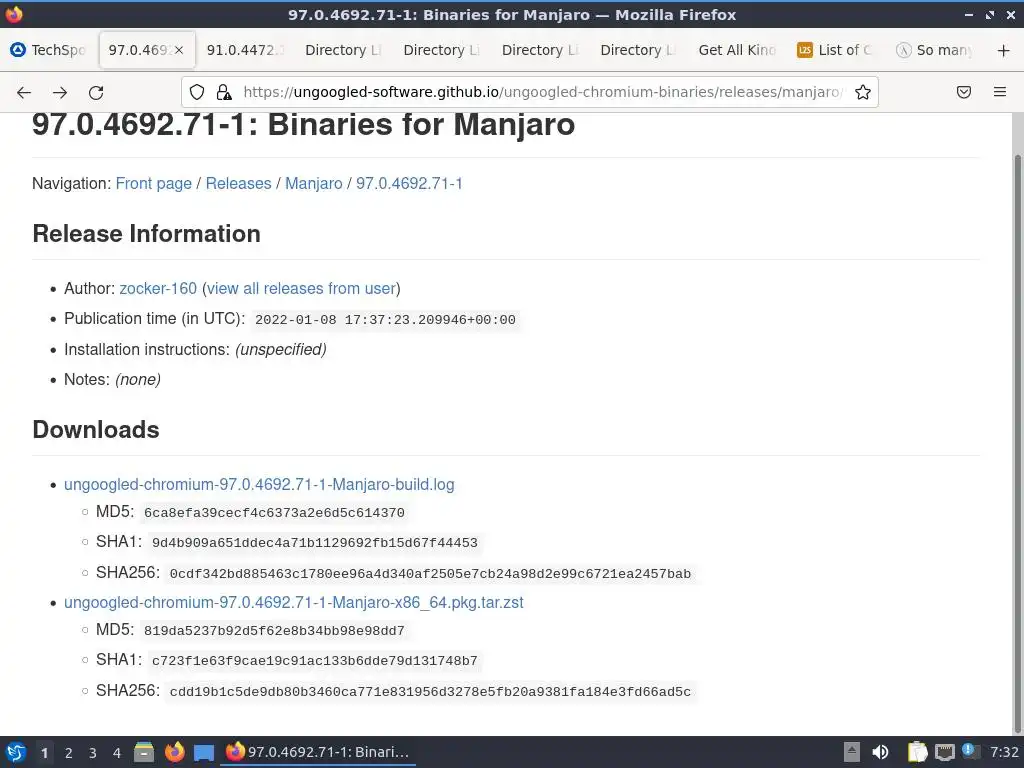Open the Save to Pocket icon
1024x768 pixels.
(964, 92)
